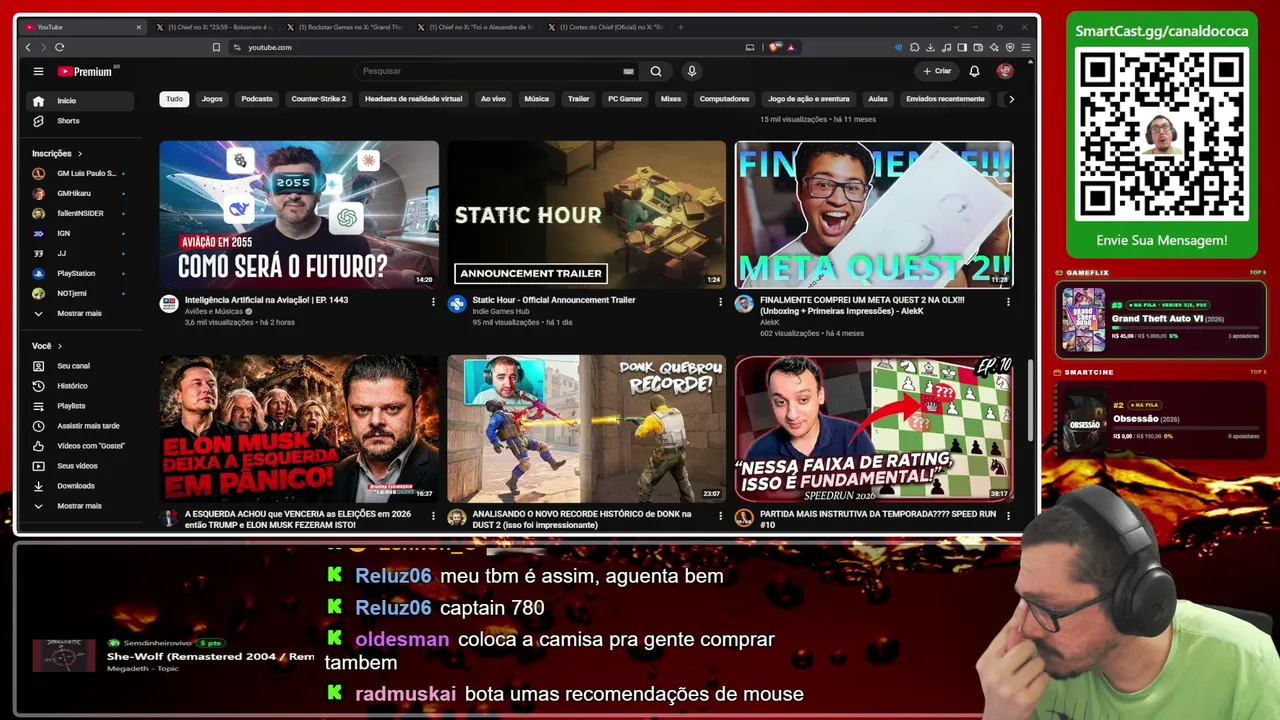The image size is (1280, 720).
Task: Open the Static Hour Official Announcement Trailer title
Action: 554,300
